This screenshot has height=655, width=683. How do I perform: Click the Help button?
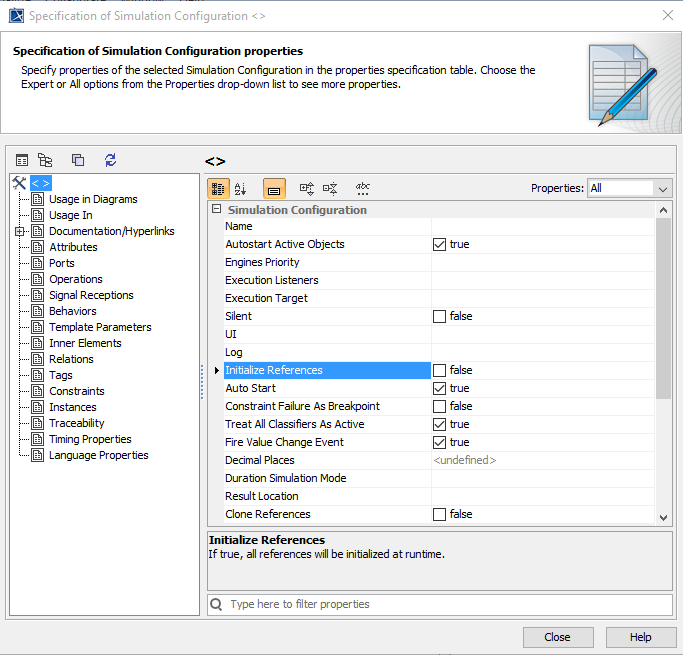pyautogui.click(x=641, y=637)
